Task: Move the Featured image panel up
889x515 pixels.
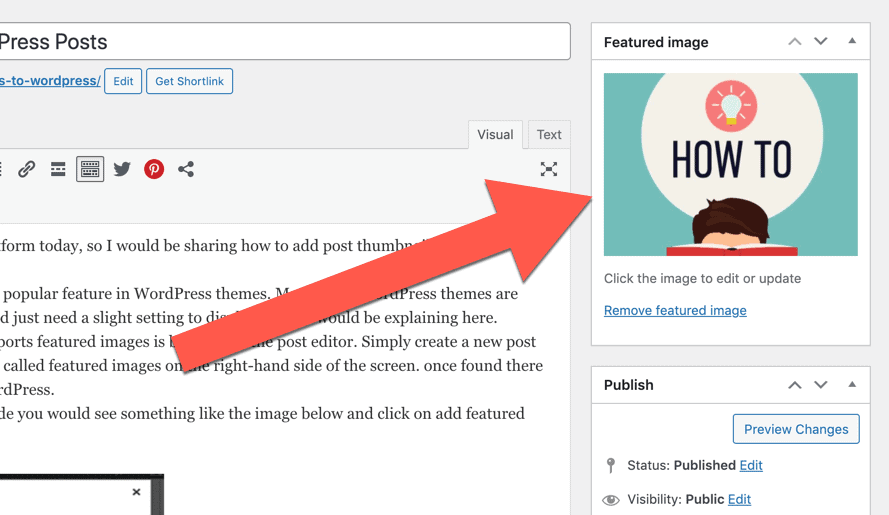Action: click(x=795, y=41)
